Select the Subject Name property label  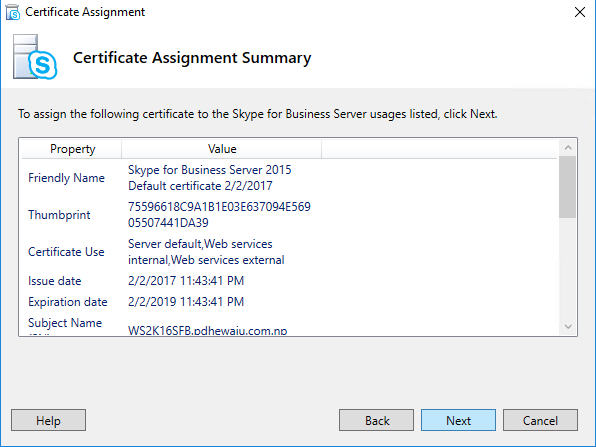click(65, 323)
